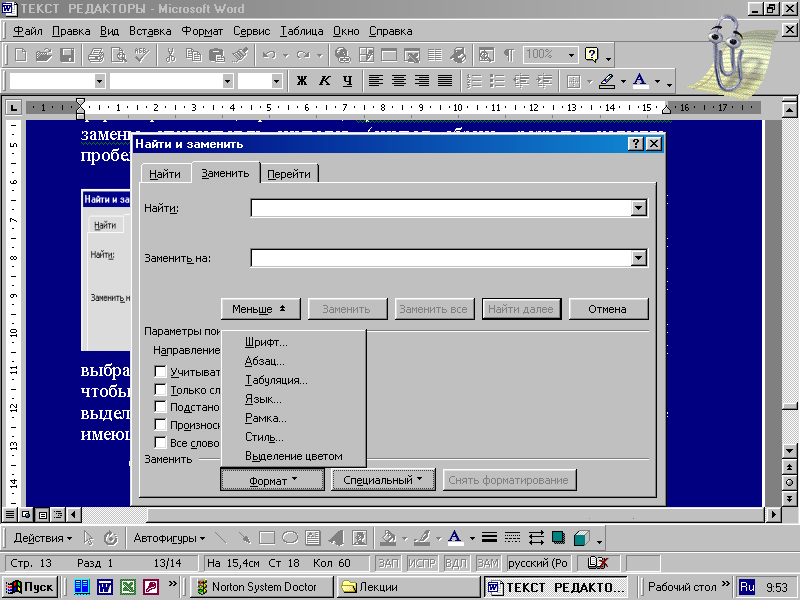800x600 pixels.
Task: Click the 'Отмена' button
Action: (608, 309)
